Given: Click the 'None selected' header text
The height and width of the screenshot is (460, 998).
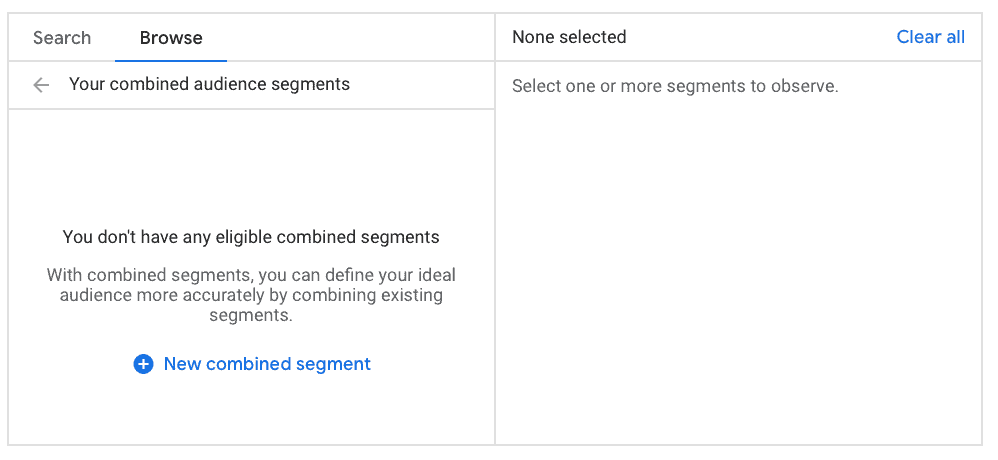Looking at the screenshot, I should (x=569, y=37).
